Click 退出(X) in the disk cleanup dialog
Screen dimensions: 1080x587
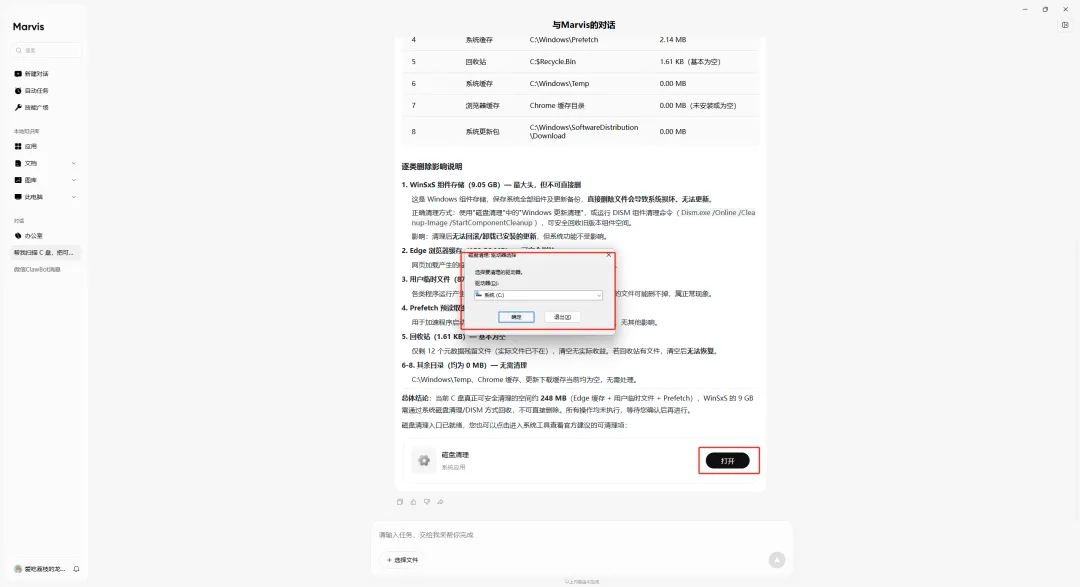tap(563, 317)
